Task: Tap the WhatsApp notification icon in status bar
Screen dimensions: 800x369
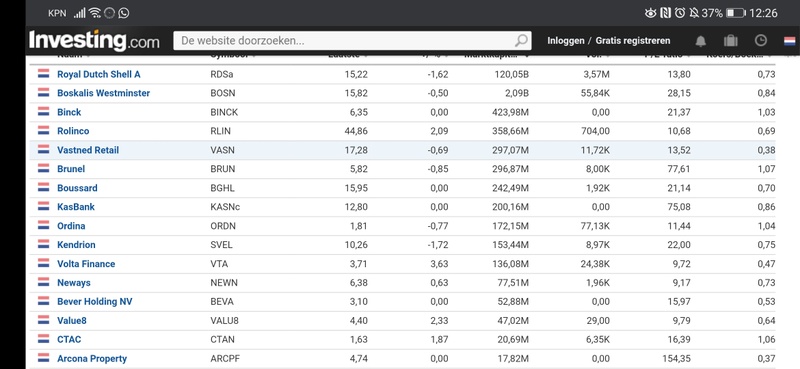Action: pyautogui.click(x=123, y=13)
